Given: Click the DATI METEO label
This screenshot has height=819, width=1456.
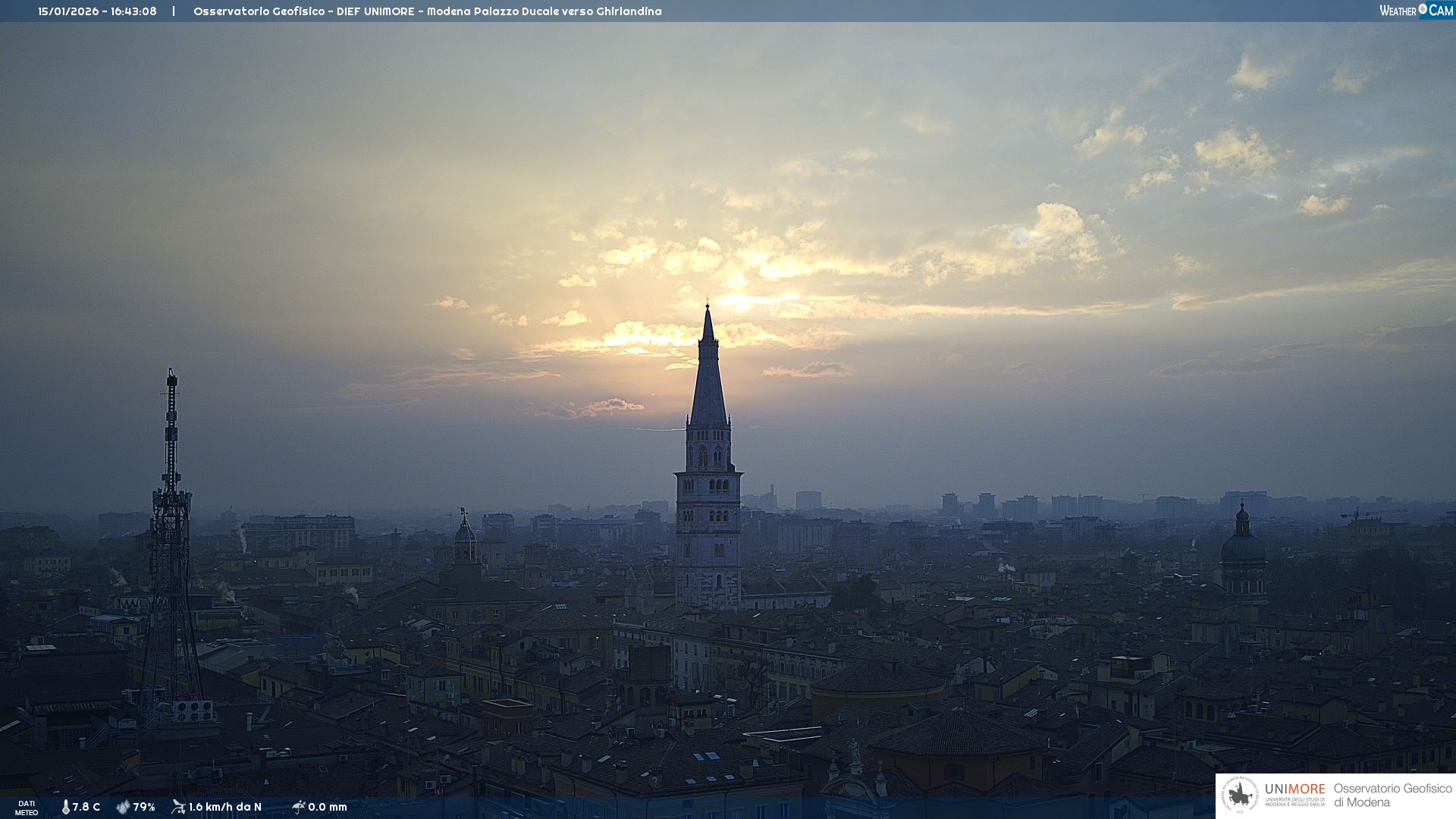Looking at the screenshot, I should click(x=27, y=808).
